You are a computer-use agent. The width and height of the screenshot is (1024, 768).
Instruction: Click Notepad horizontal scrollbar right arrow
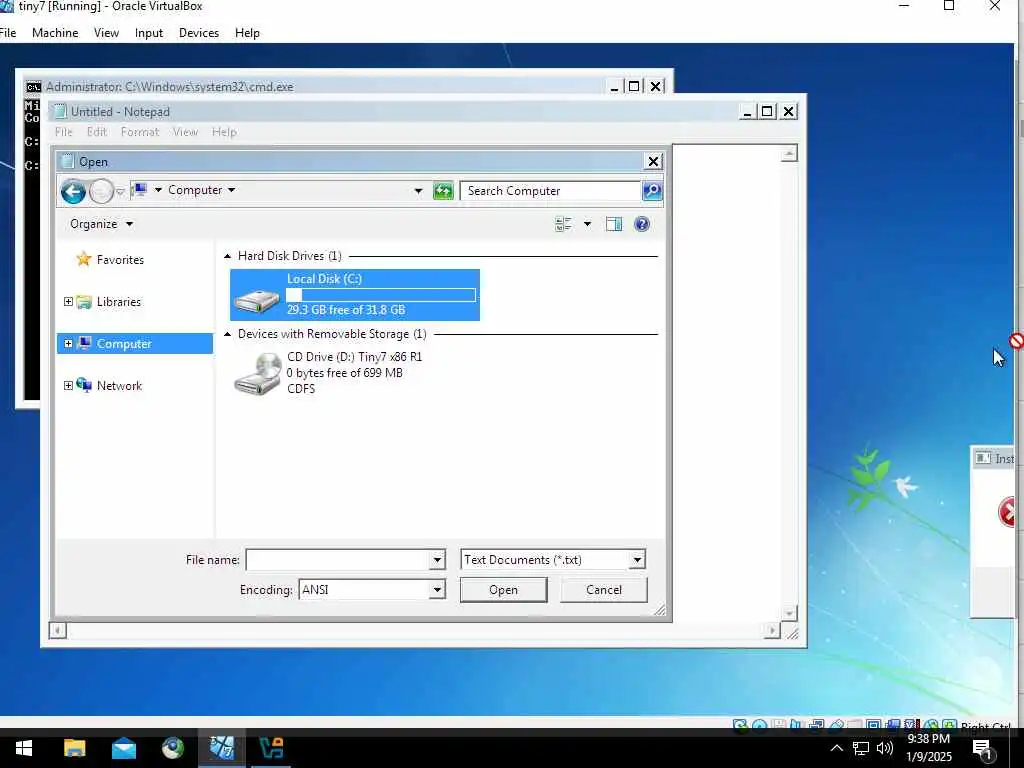coord(772,630)
